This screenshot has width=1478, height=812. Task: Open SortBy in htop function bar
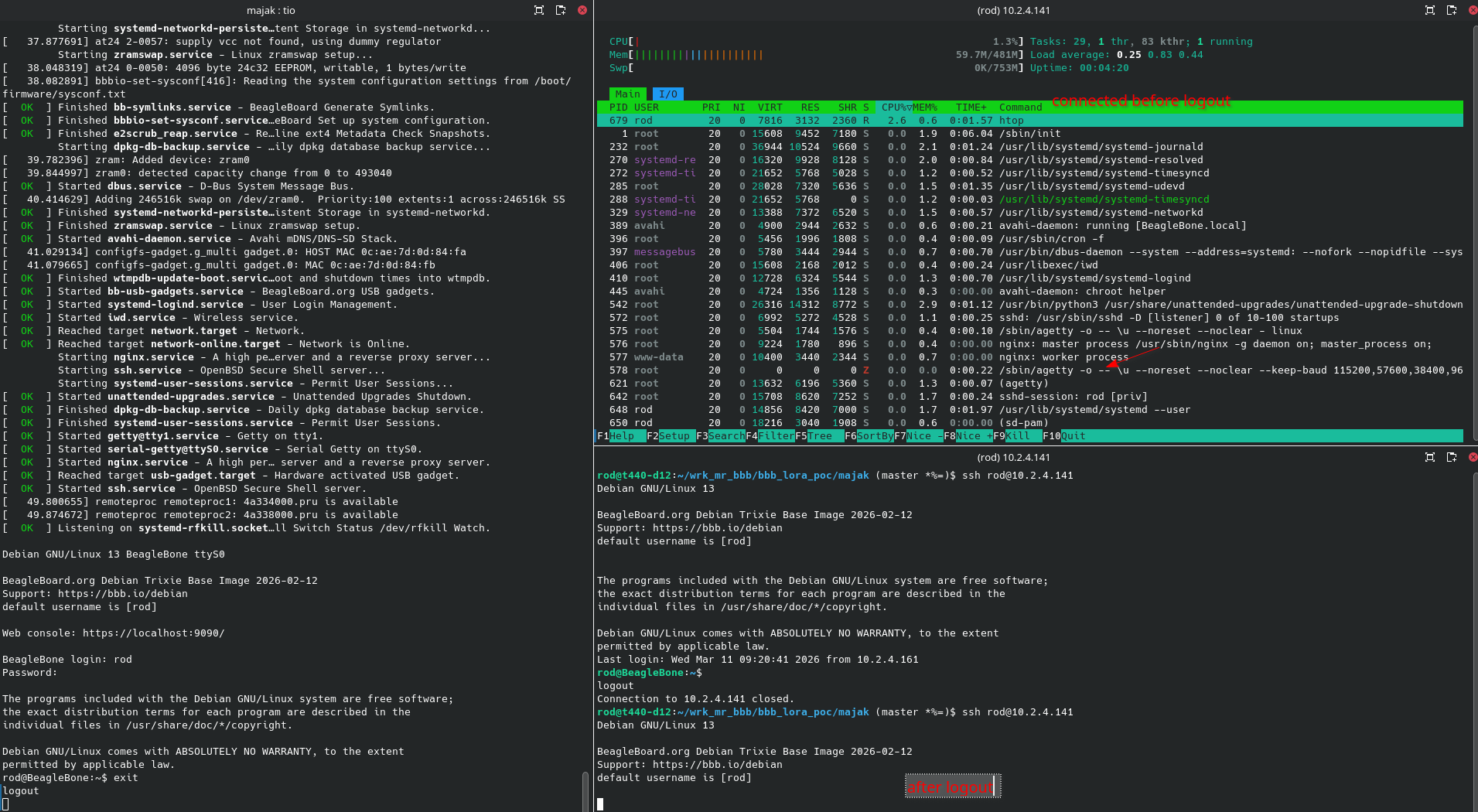click(x=874, y=436)
